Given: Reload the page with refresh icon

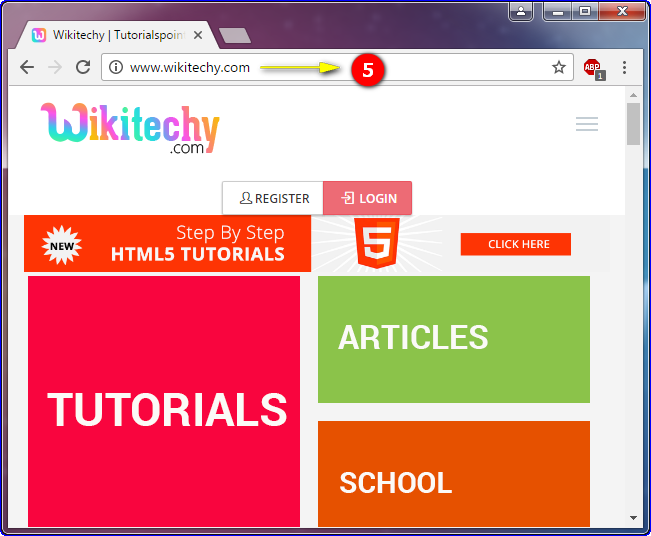Looking at the screenshot, I should click(83, 68).
